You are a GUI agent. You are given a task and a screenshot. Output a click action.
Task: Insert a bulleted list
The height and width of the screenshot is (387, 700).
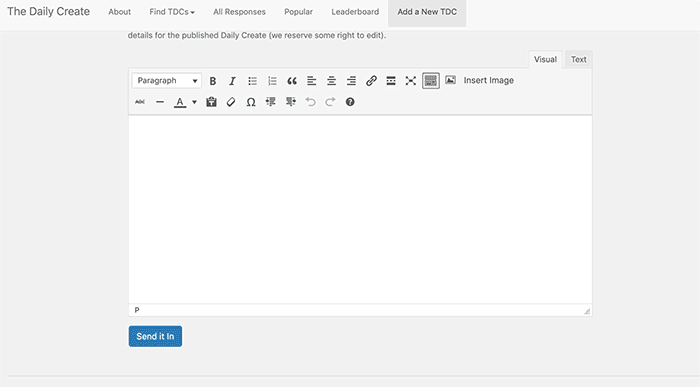pos(252,81)
